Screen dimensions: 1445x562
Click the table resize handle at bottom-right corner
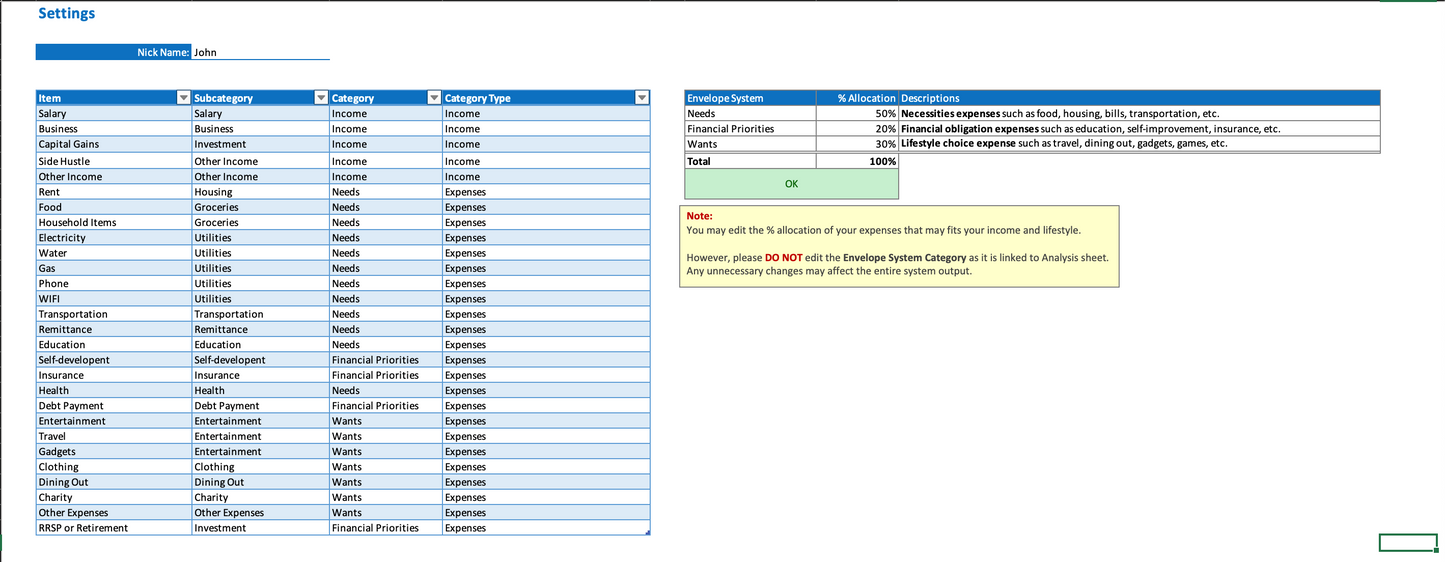[648, 533]
